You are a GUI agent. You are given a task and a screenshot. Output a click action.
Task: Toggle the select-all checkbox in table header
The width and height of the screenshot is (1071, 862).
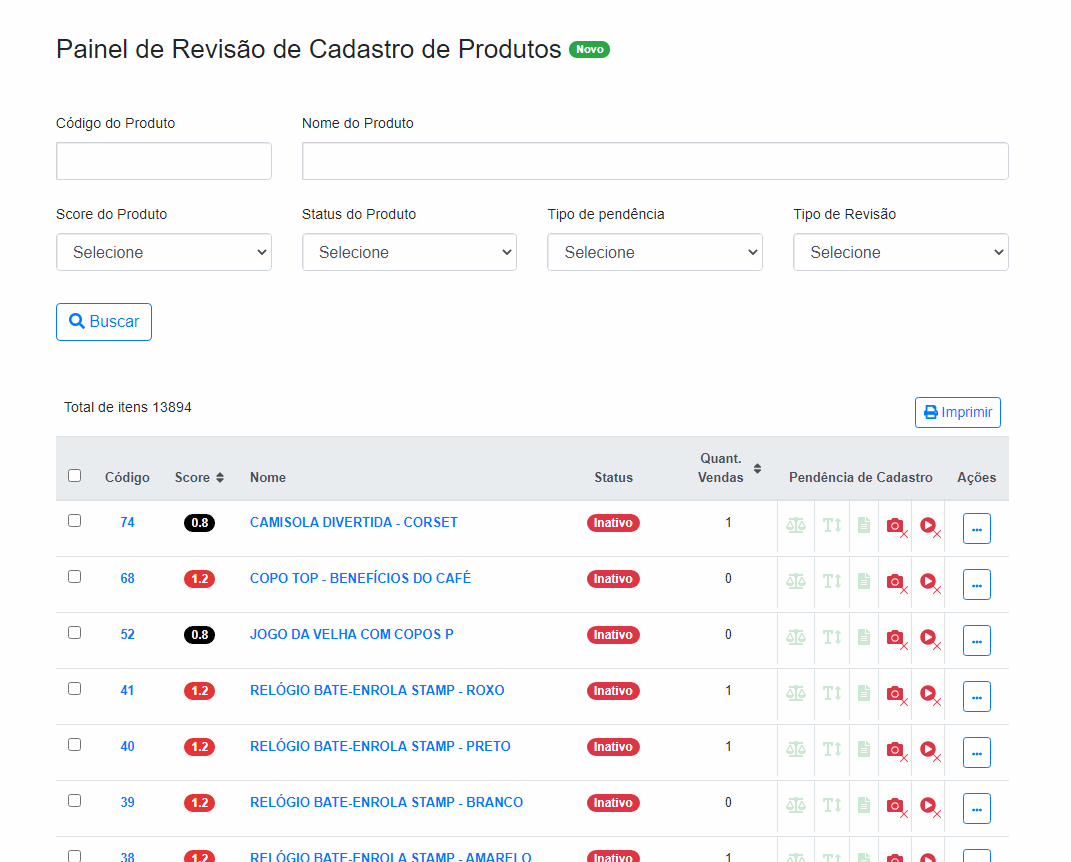[74, 475]
